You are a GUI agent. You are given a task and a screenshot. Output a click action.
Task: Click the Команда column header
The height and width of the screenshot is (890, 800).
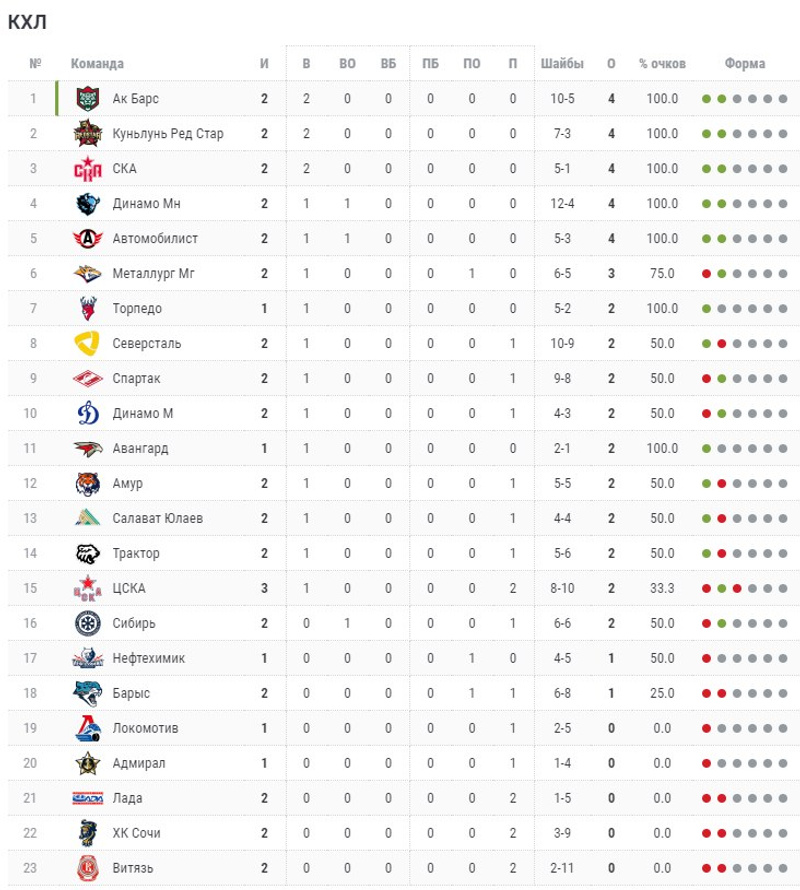[97, 64]
